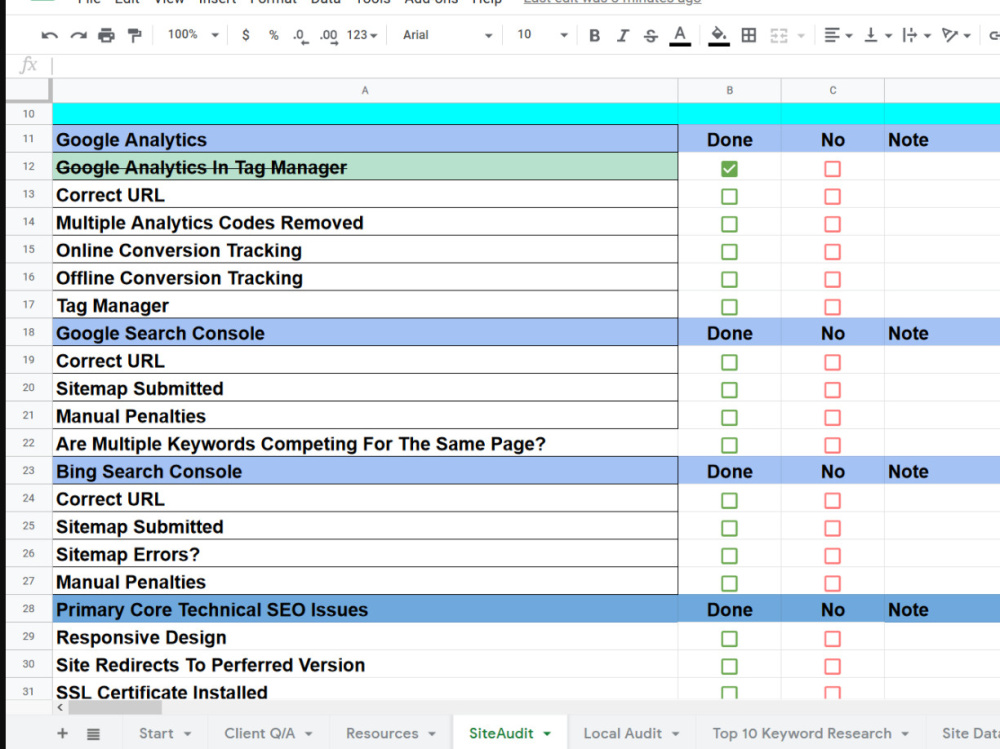The height and width of the screenshot is (749, 1000).
Task: Click the Text rotation icon
Action: 950,35
